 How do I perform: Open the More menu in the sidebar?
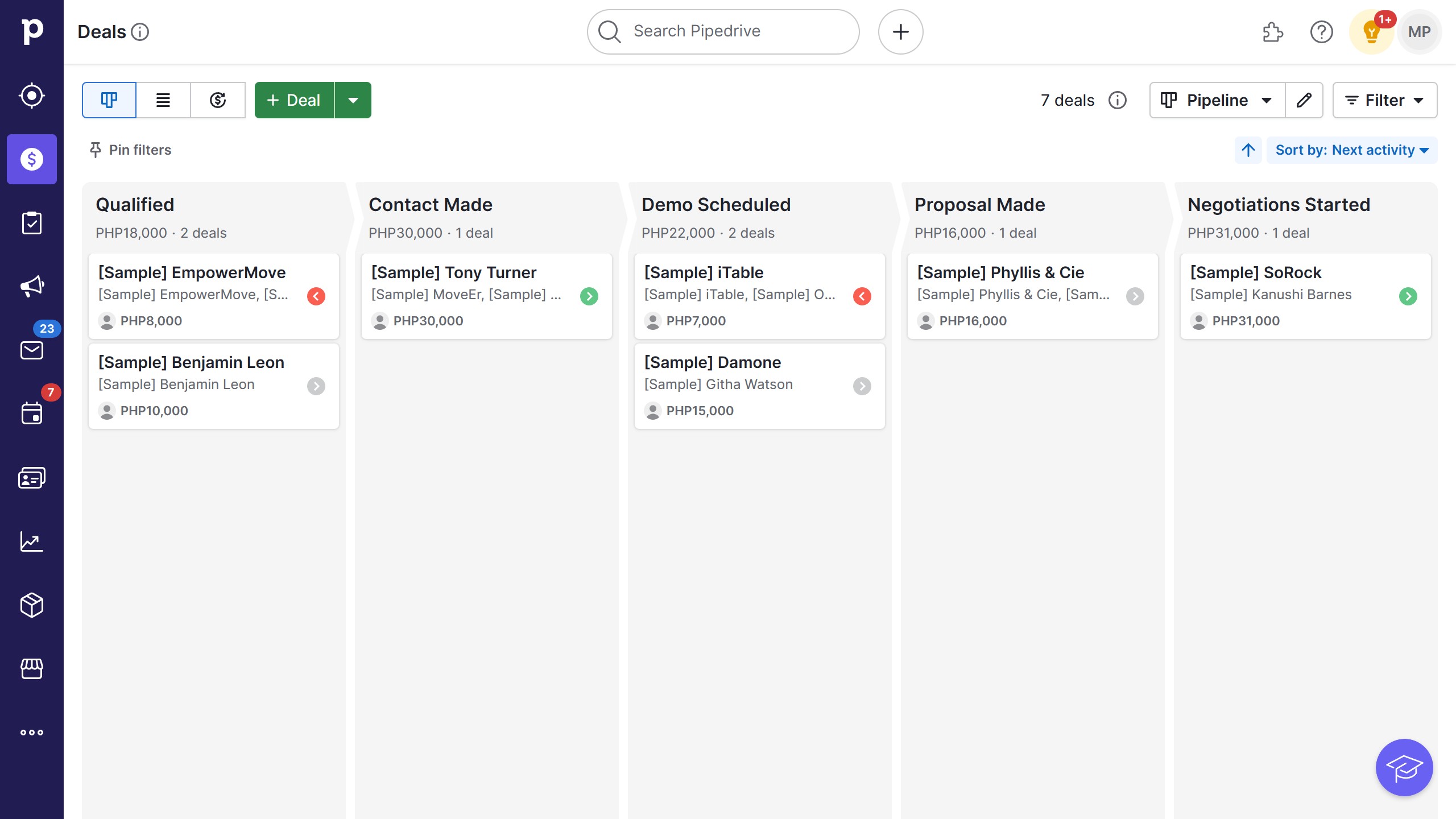point(32,732)
